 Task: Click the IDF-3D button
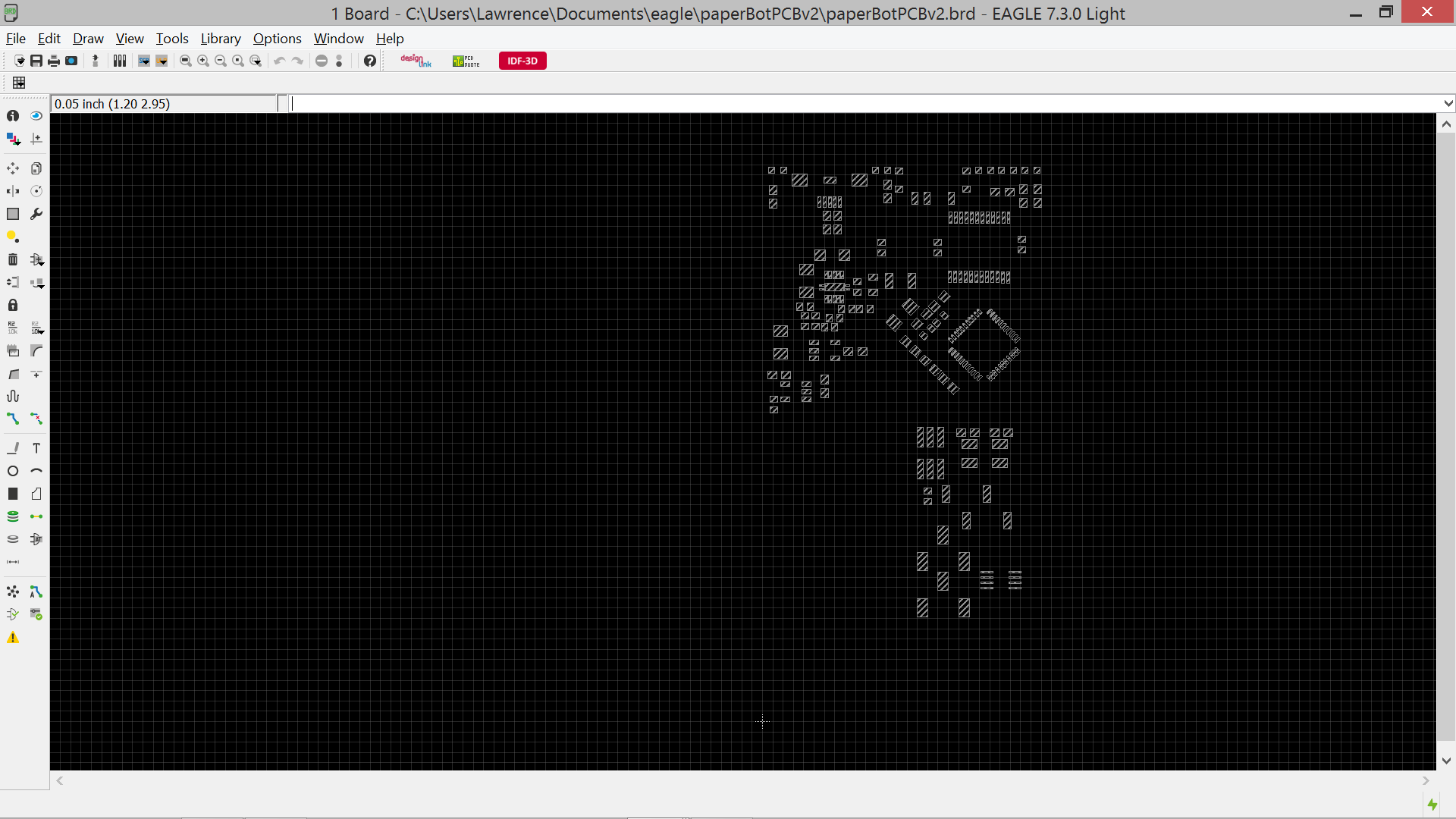(x=522, y=61)
